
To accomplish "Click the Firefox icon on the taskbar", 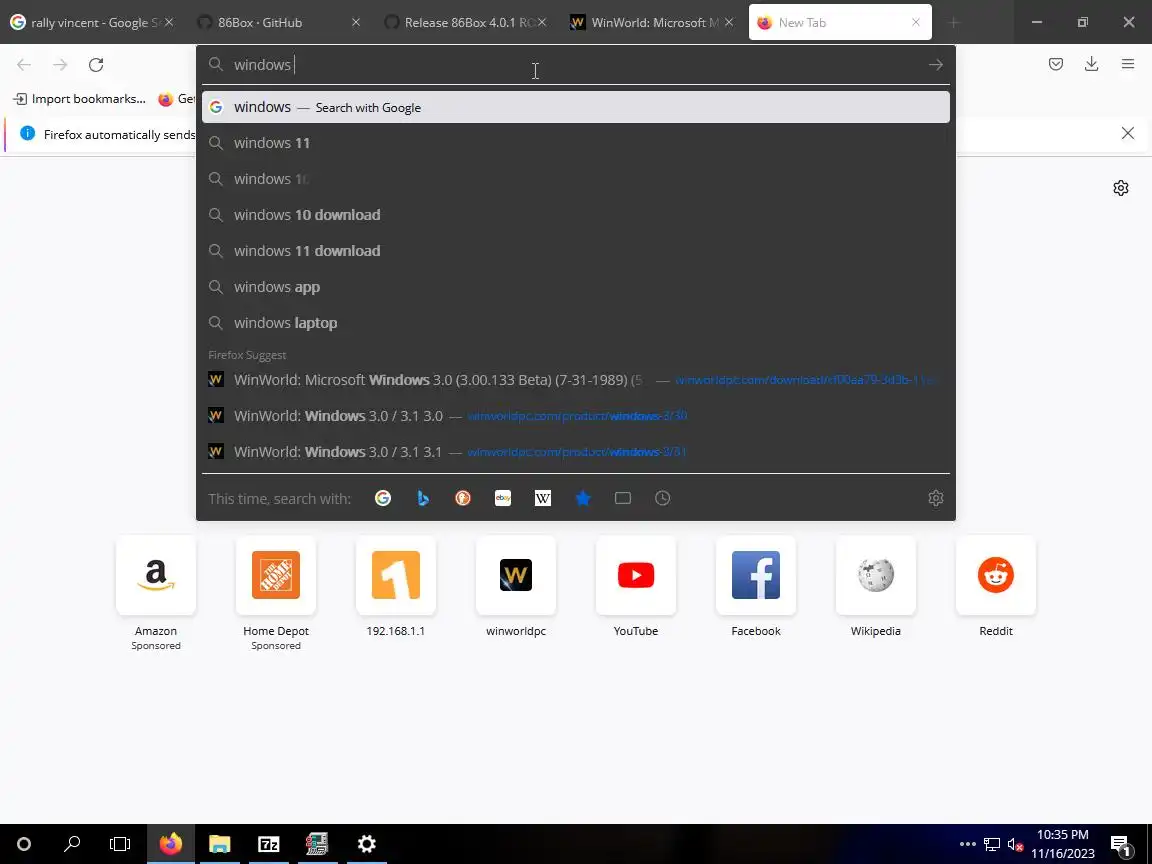I will [x=170, y=844].
